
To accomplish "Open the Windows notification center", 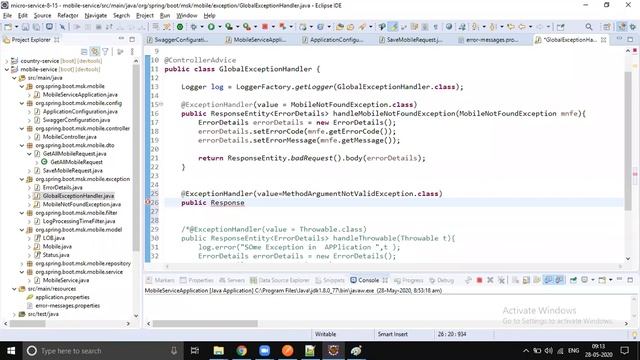I will click(624, 351).
